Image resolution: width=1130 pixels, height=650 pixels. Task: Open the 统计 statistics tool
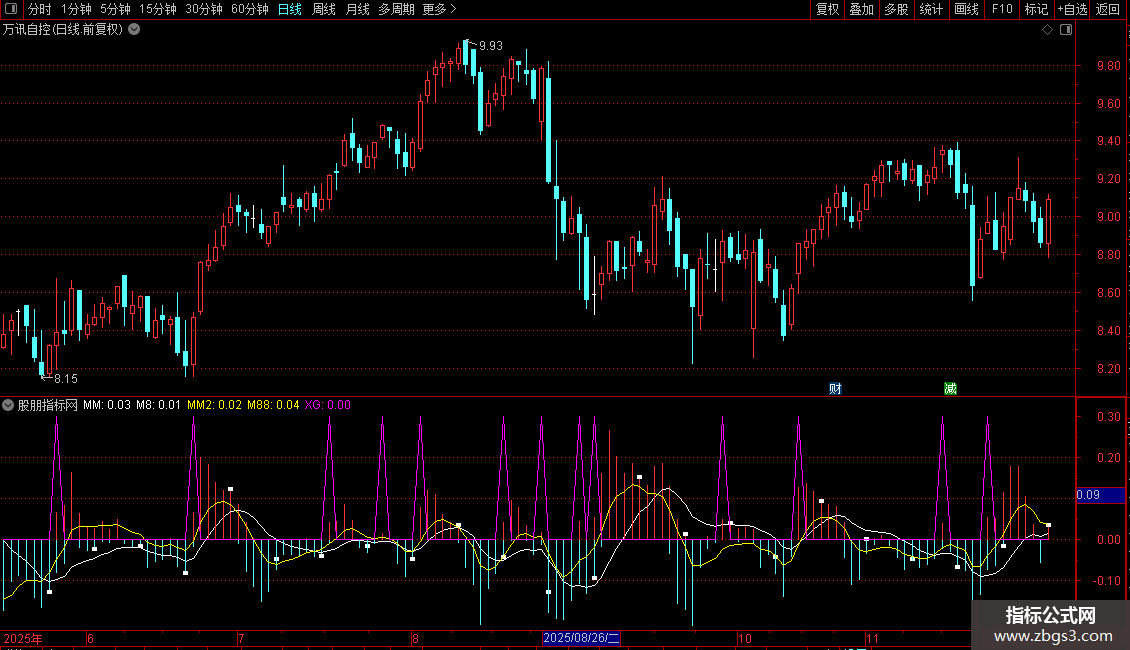pyautogui.click(x=930, y=9)
